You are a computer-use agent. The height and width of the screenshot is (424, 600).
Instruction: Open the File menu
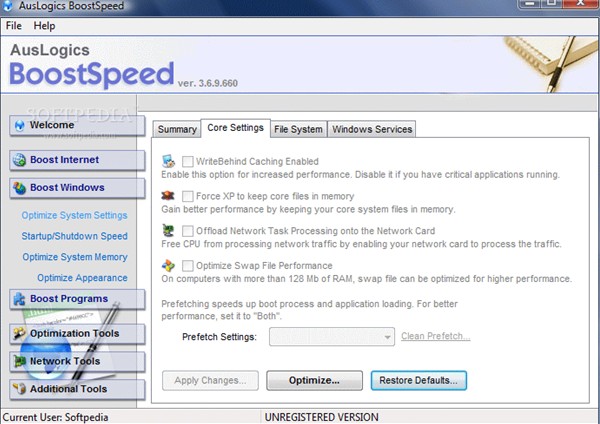point(14,26)
